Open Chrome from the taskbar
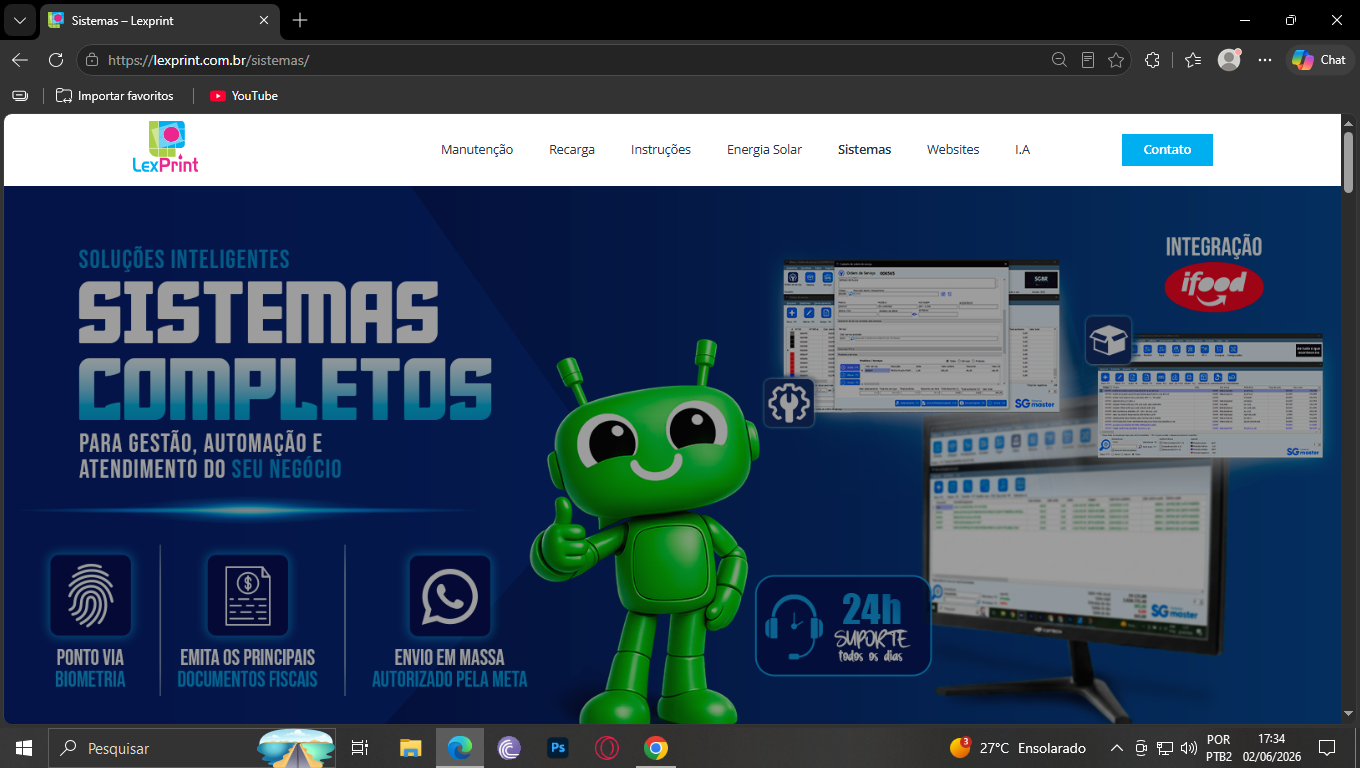Screen dimensions: 1360x768 coord(655,748)
